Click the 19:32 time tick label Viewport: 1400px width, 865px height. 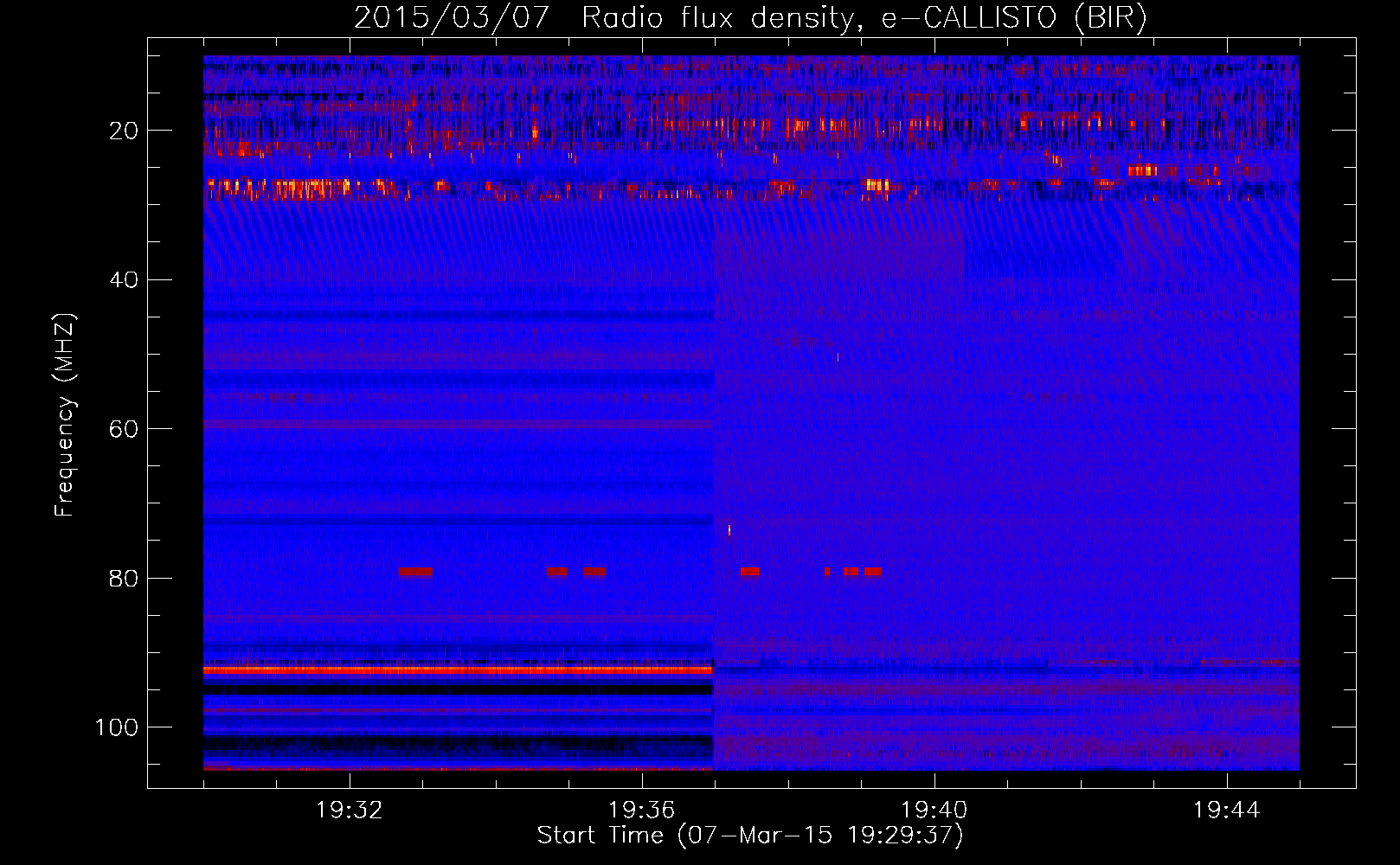pos(350,811)
